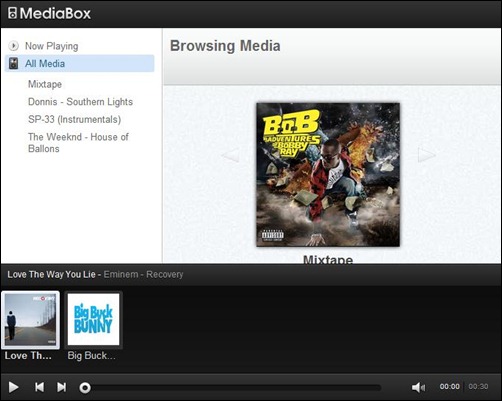Click the MediaBox logo icon

tap(12, 14)
